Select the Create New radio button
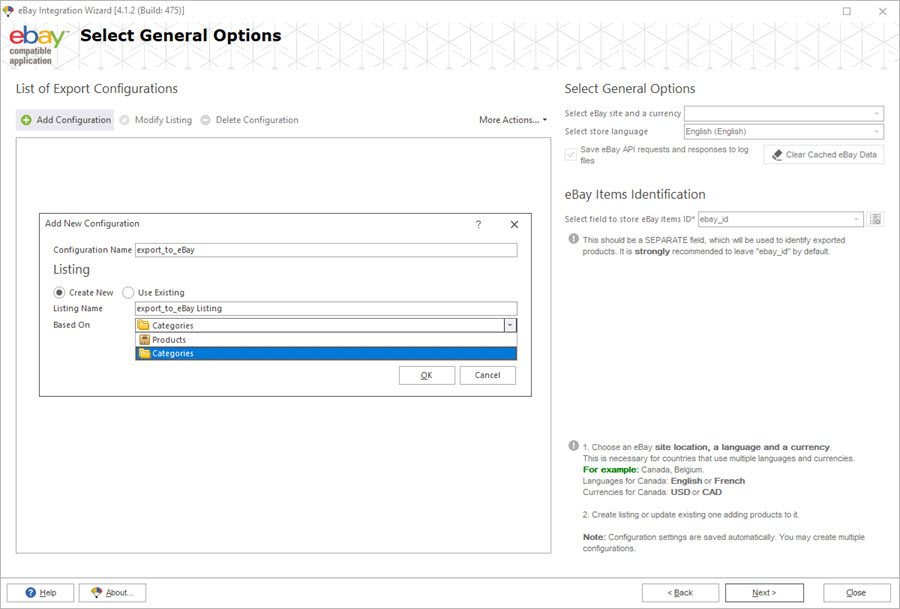 (x=59, y=293)
